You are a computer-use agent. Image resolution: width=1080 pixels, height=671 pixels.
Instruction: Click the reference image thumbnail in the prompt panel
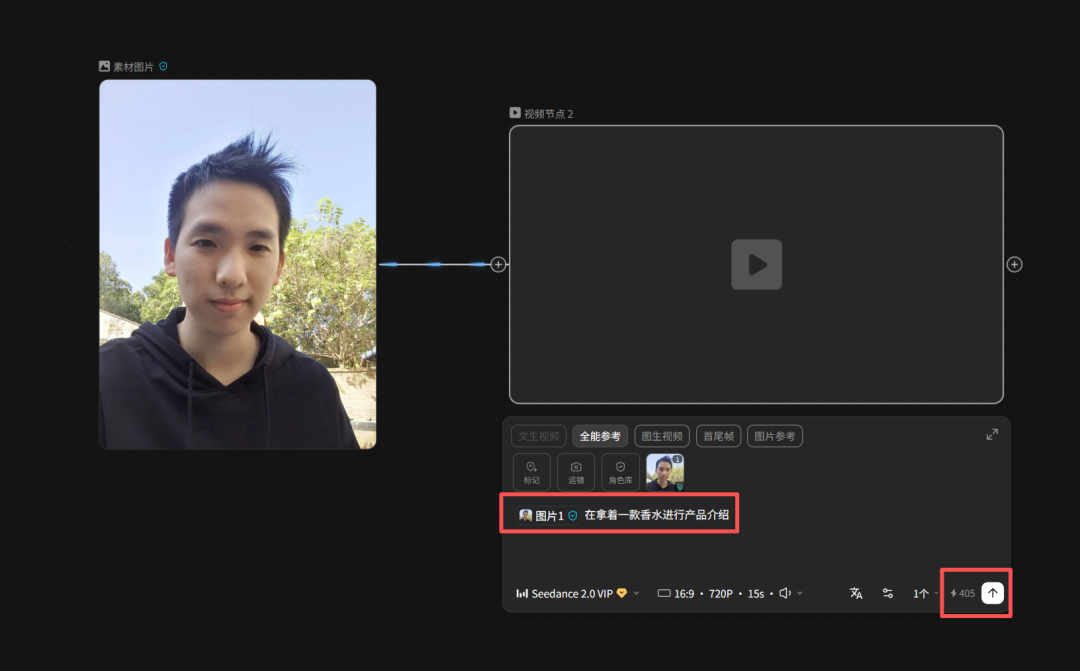pos(665,472)
